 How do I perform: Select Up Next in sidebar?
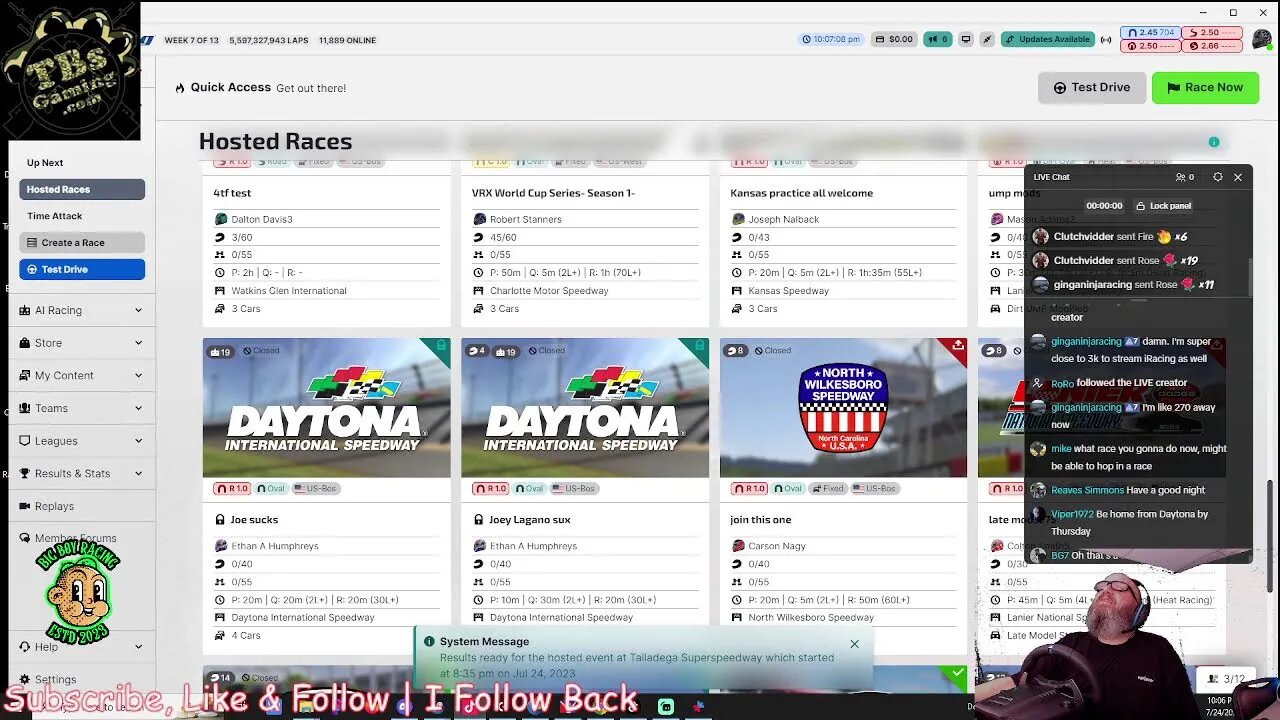click(45, 163)
